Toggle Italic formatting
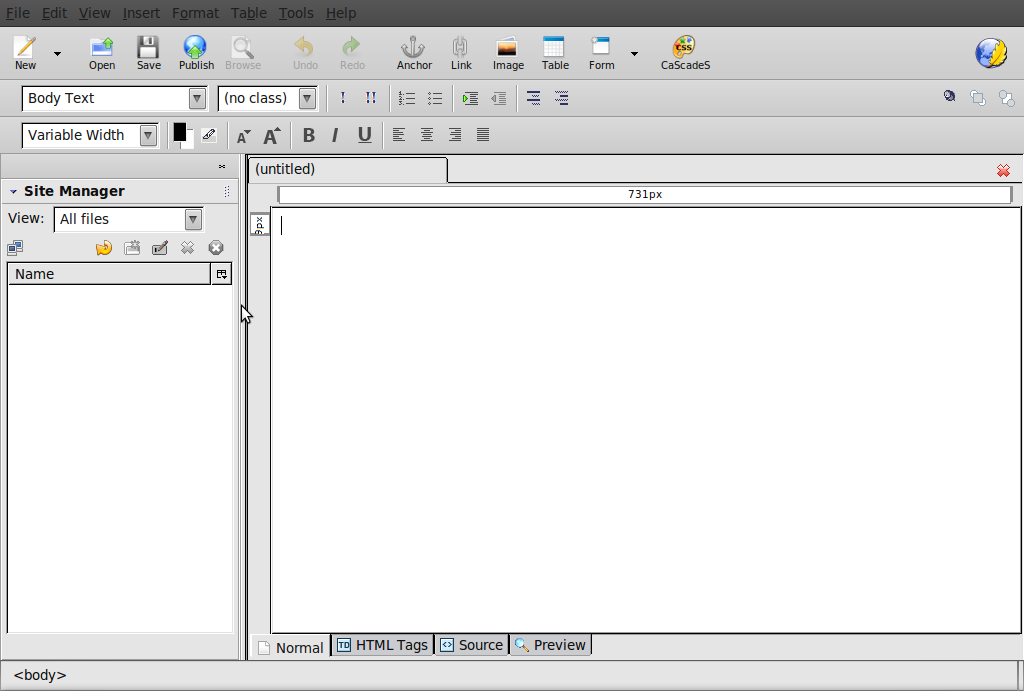The height and width of the screenshot is (691, 1024). (335, 135)
